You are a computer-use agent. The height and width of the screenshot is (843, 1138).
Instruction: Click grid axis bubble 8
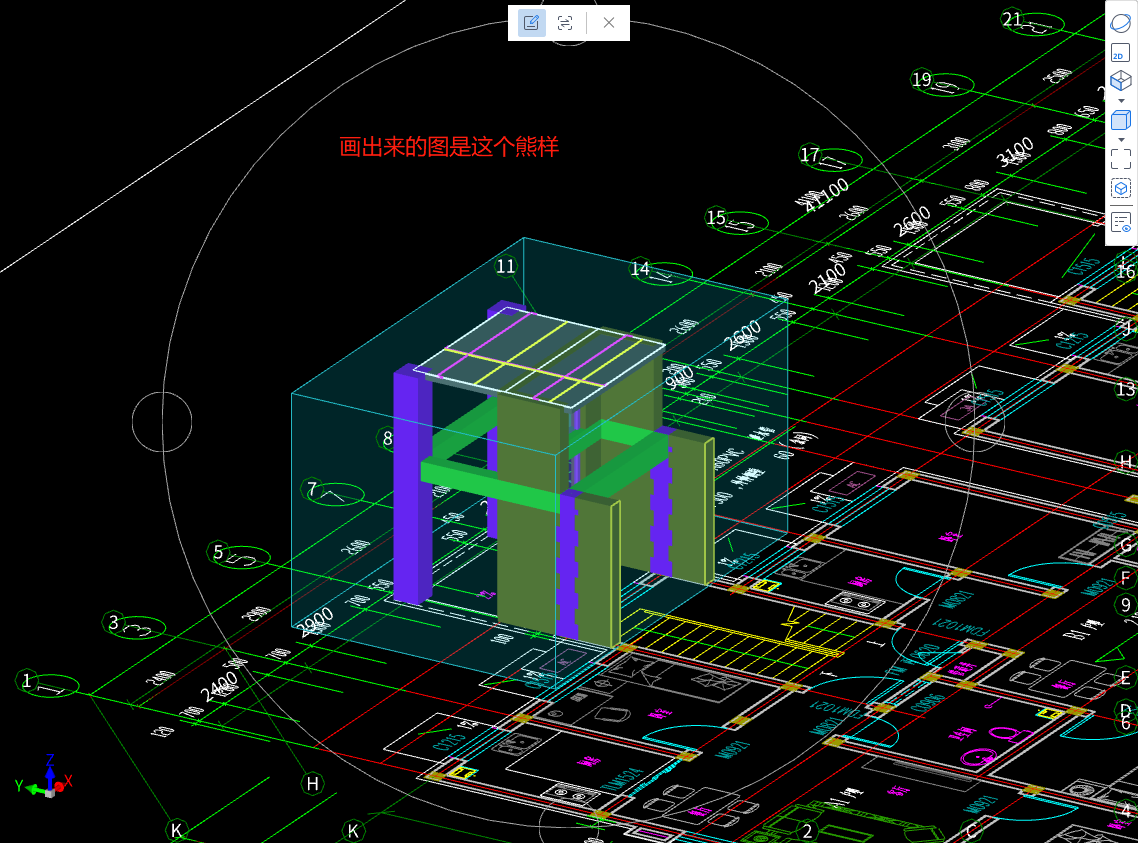coord(387,438)
